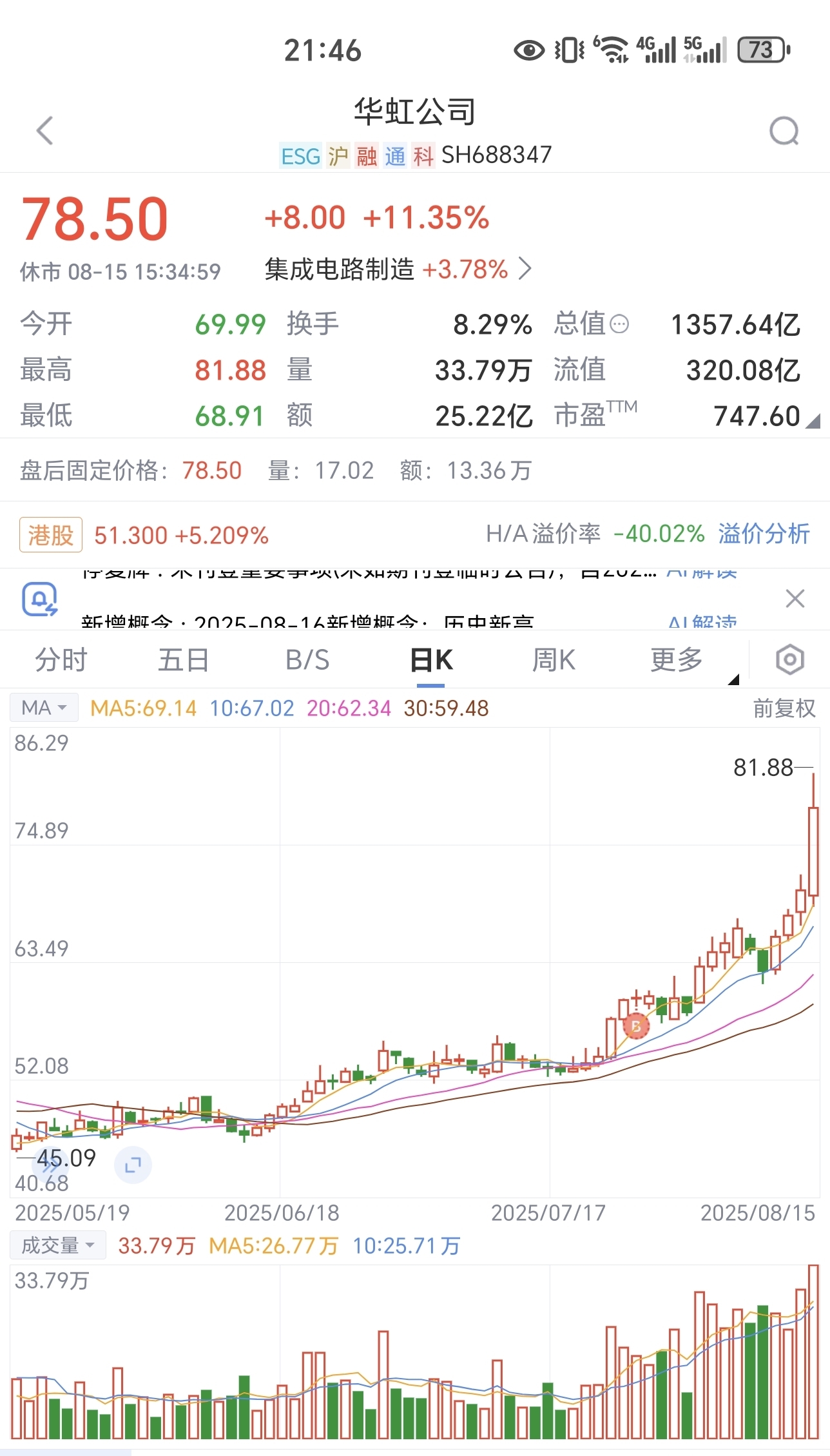This screenshot has height=1456, width=830.
Task: Open chart settings hexagon icon
Action: 790,660
